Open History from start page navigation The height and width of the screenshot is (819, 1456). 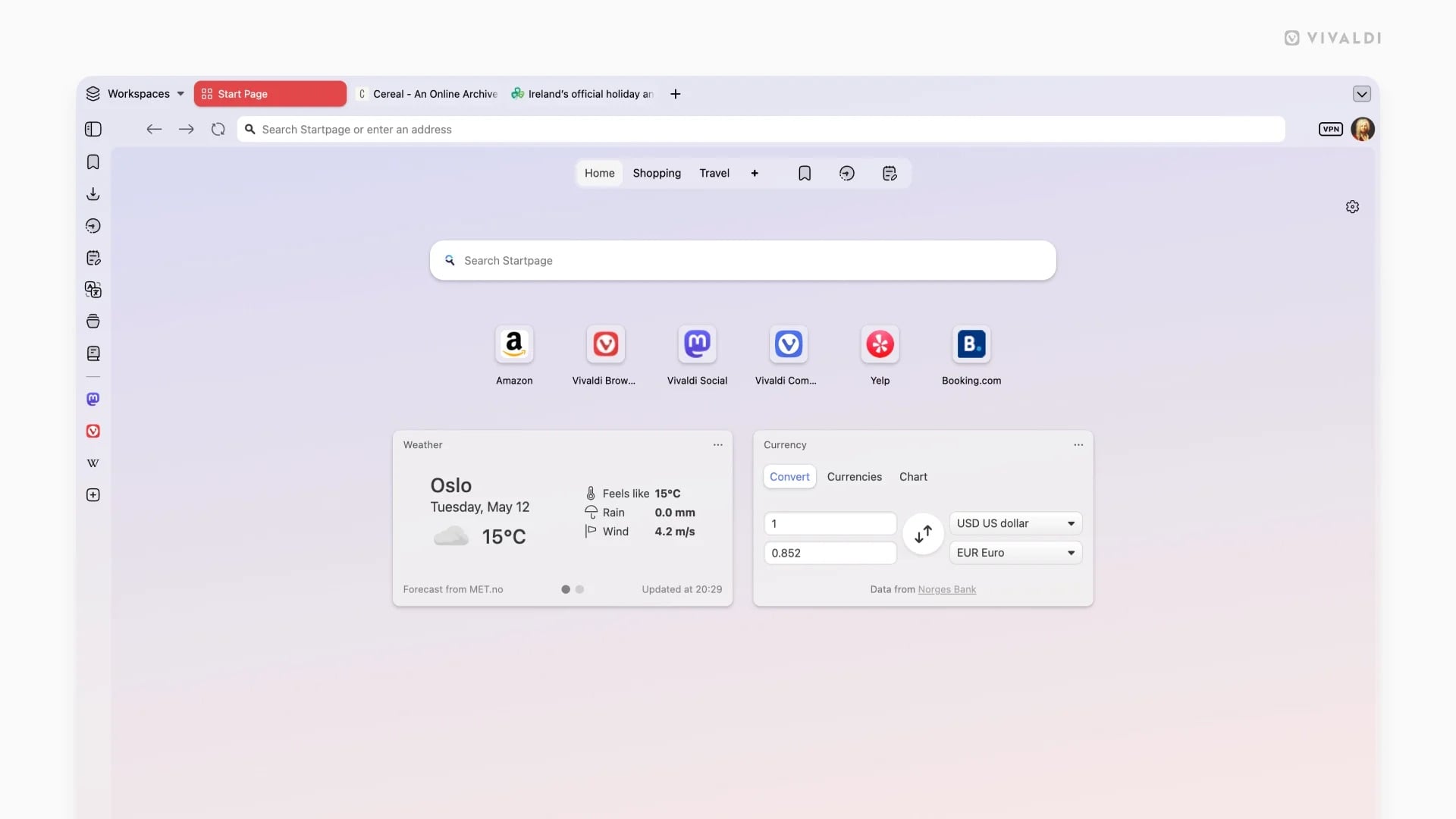click(x=847, y=174)
